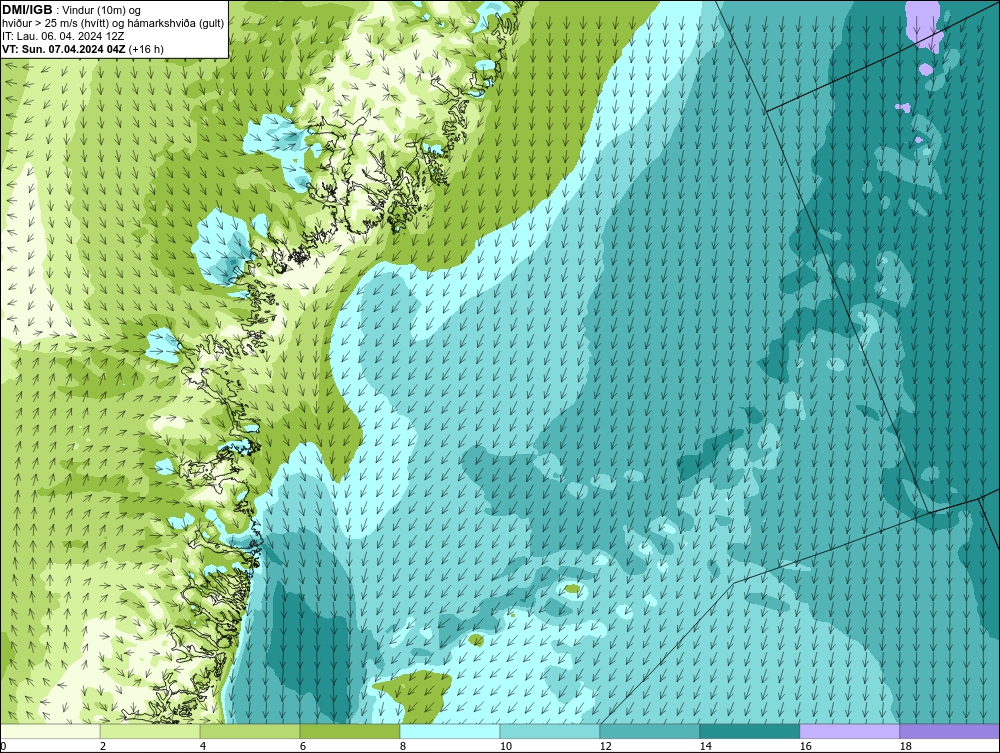Click the above 18 m/s purple legend segment
The width and height of the screenshot is (1000, 753).
(x=949, y=731)
